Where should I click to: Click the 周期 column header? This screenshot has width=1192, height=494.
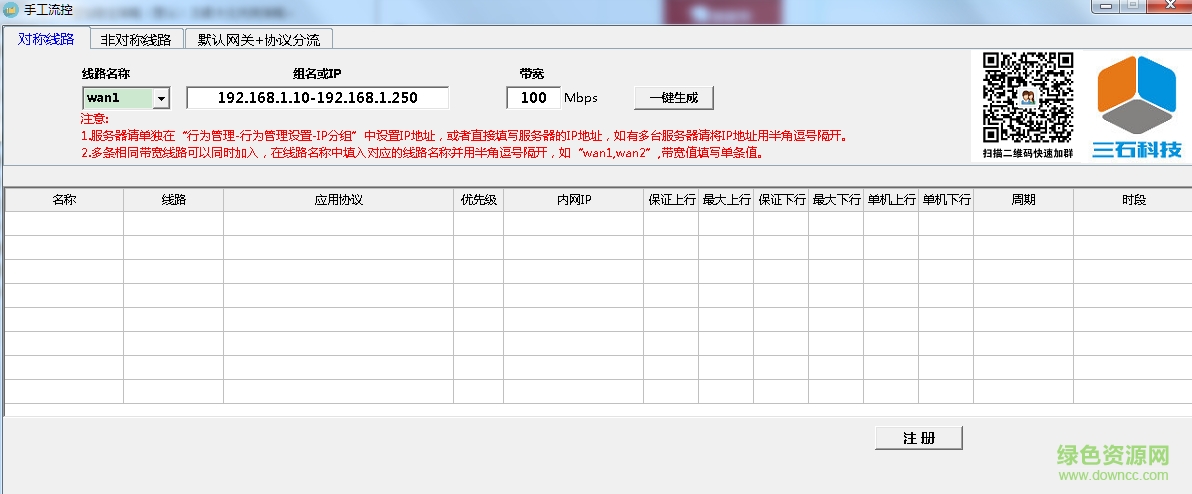[1023, 200]
